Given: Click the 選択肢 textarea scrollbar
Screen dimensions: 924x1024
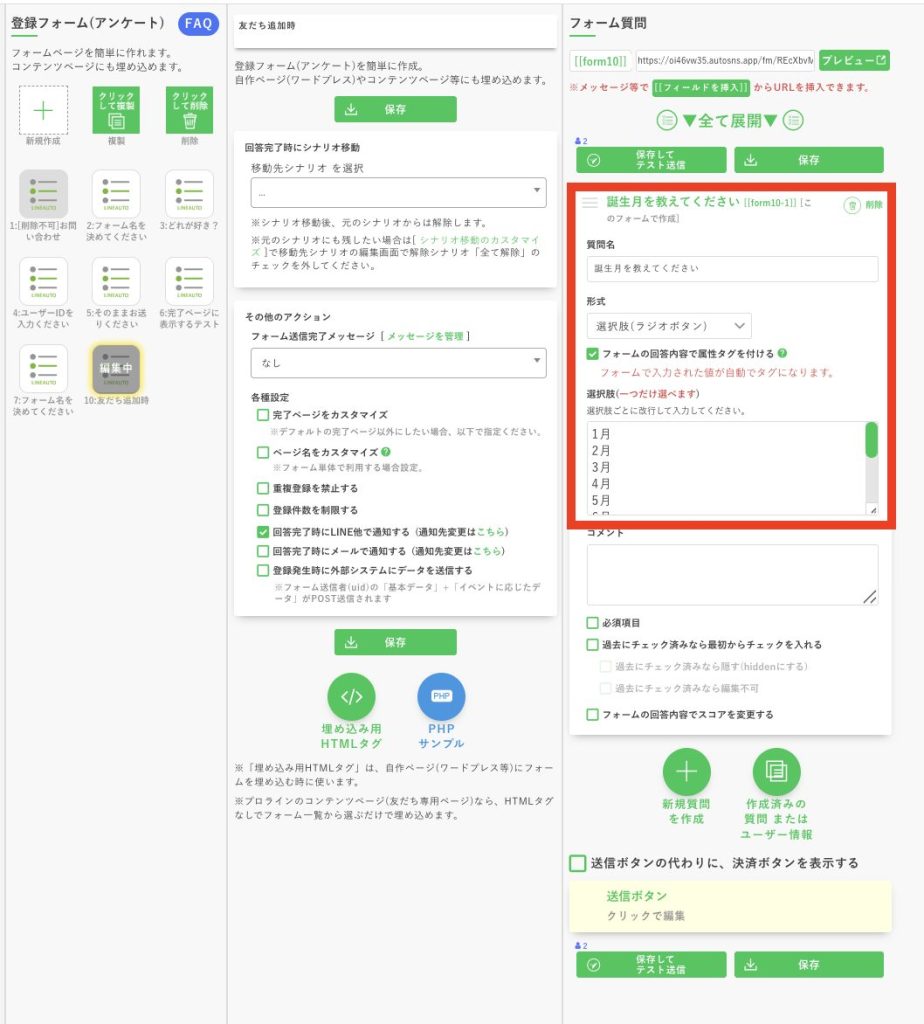Looking at the screenshot, I should pos(871,441).
